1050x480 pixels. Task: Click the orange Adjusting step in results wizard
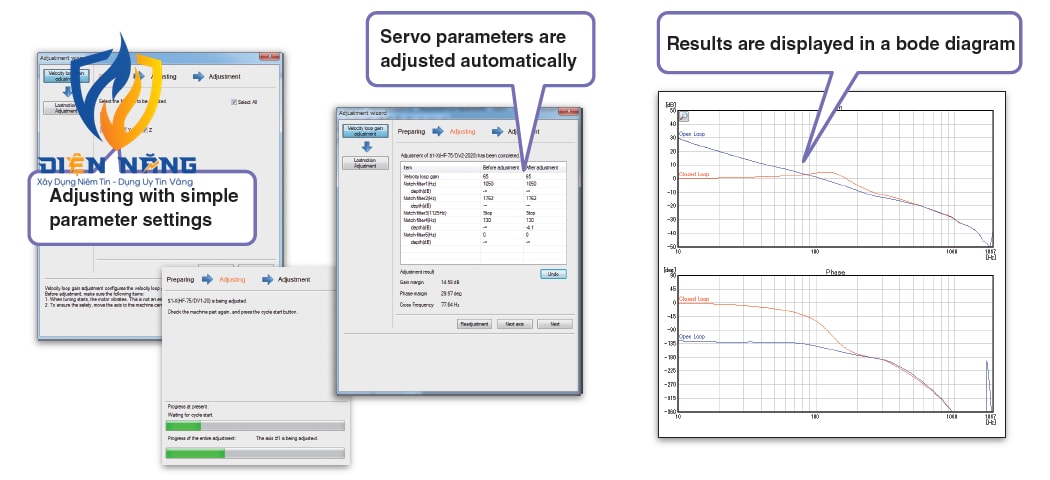tap(463, 131)
